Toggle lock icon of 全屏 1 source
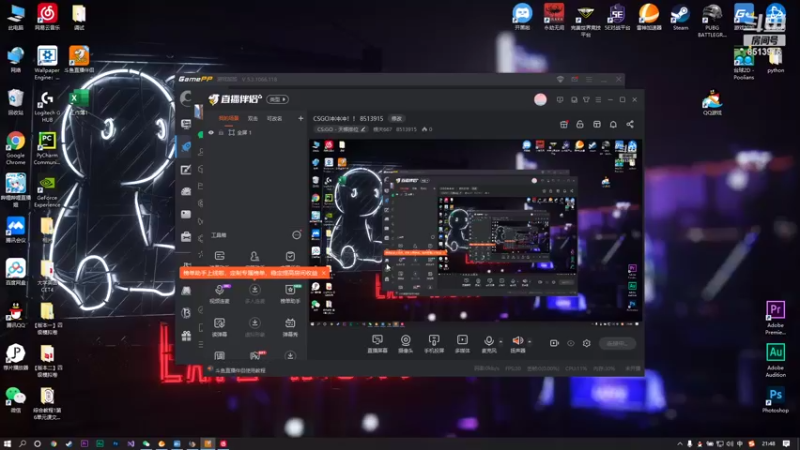 click(x=221, y=133)
